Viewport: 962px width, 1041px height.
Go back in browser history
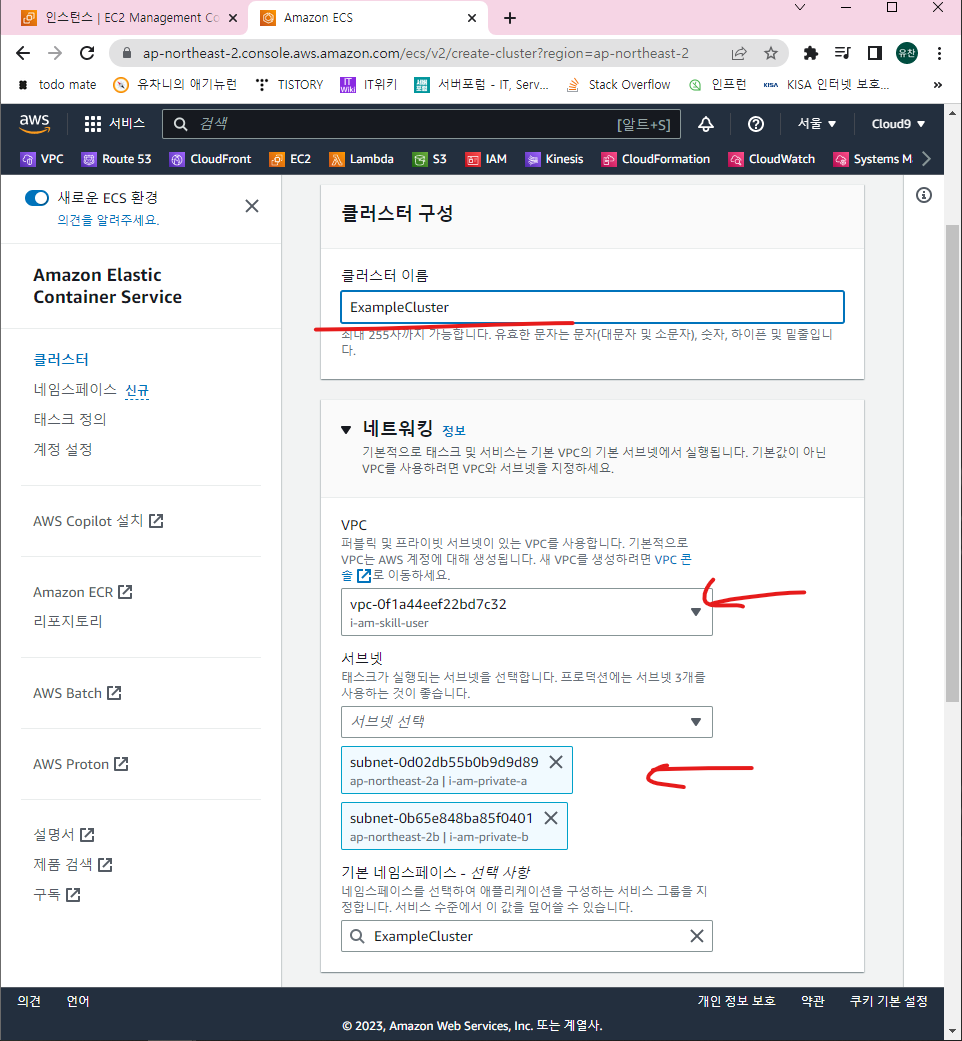tap(23, 53)
